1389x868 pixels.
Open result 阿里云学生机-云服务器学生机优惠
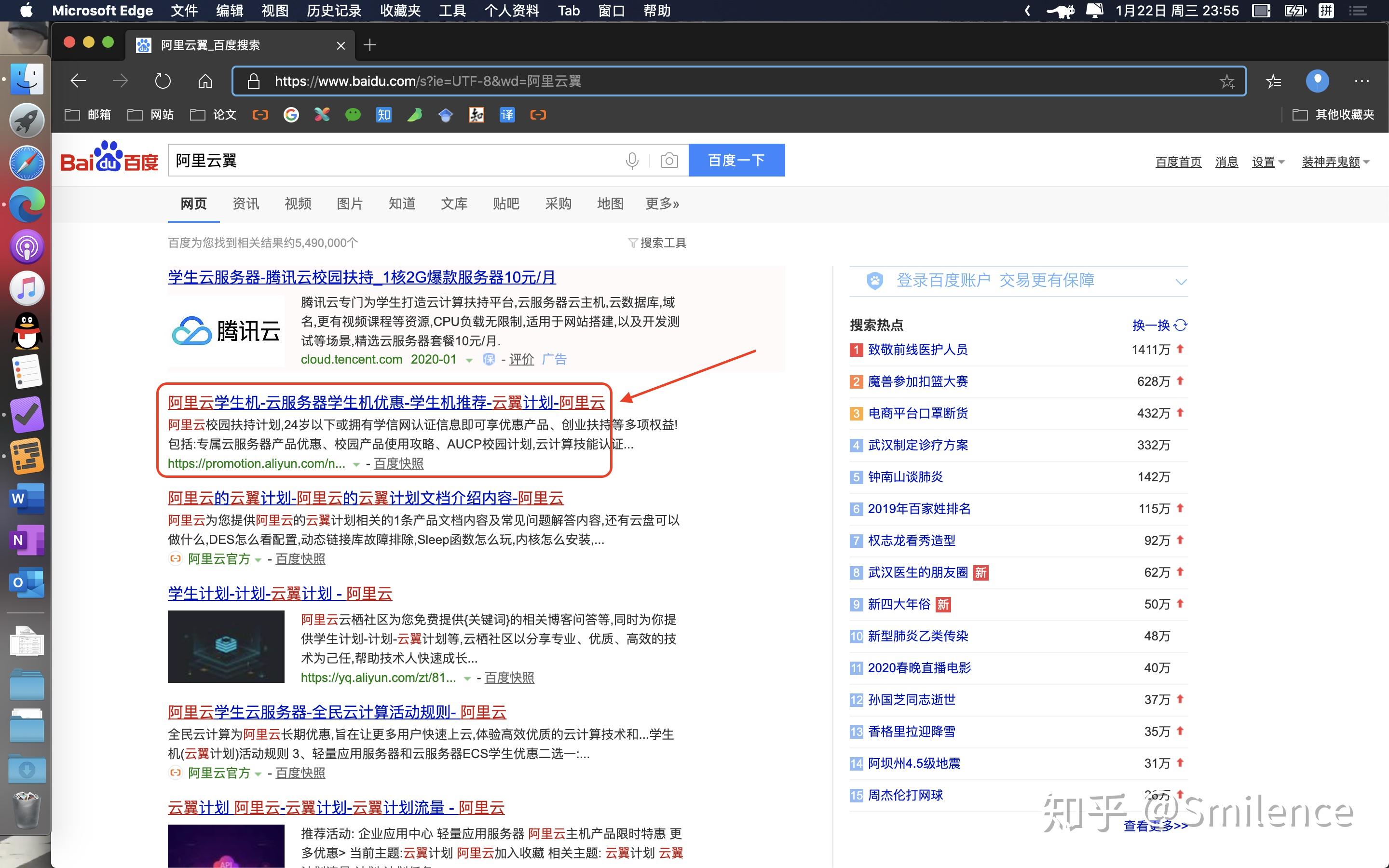pos(386,403)
